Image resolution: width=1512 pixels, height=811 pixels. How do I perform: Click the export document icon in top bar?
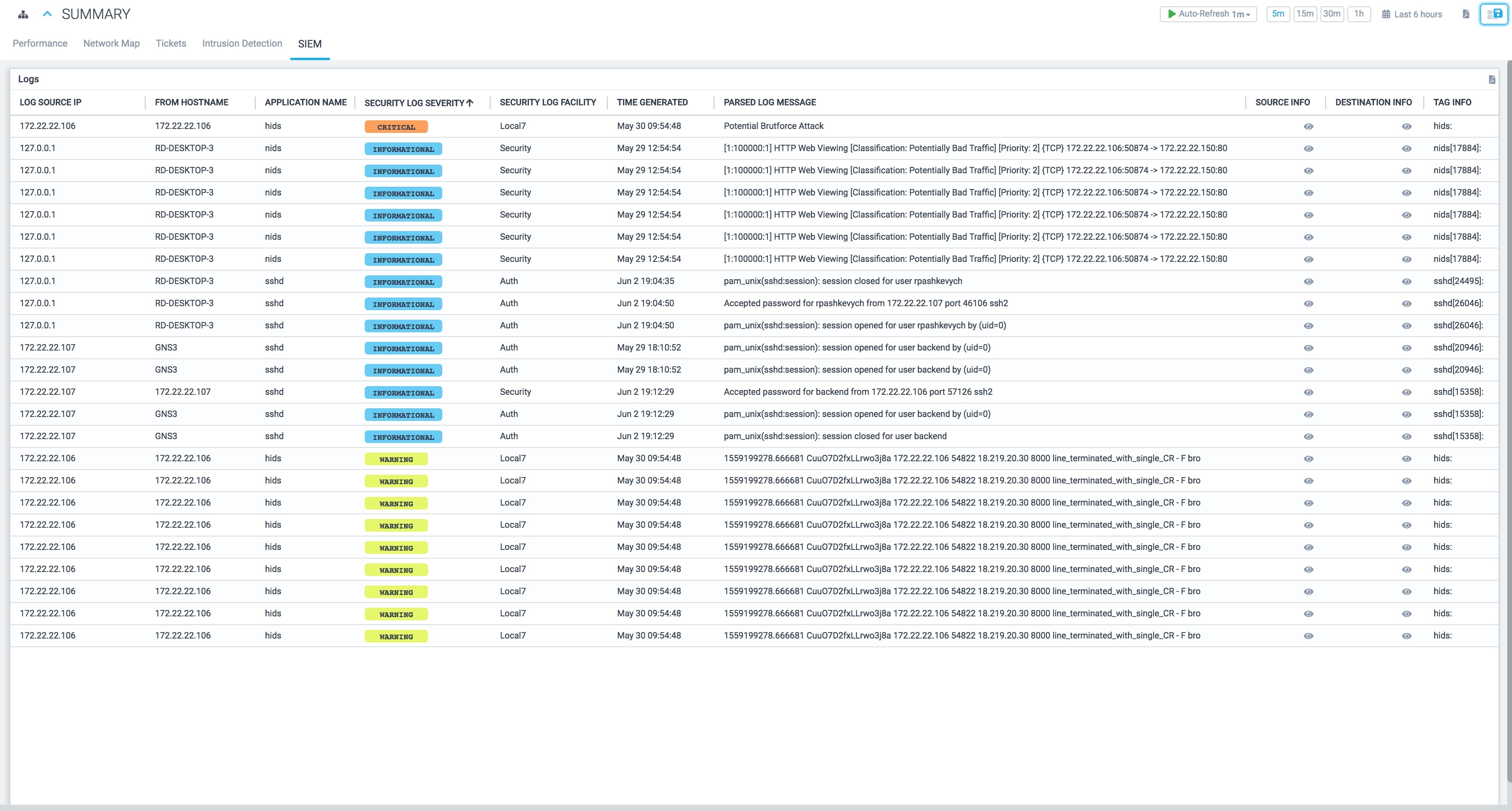pyautogui.click(x=1466, y=14)
